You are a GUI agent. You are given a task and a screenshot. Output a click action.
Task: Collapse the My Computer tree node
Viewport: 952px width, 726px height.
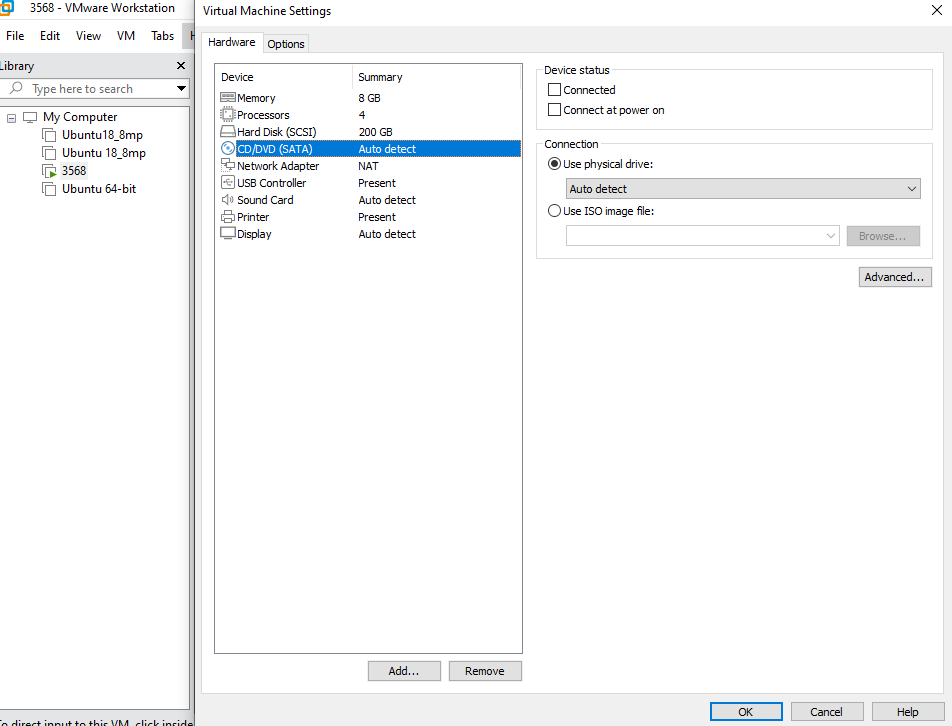[x=12, y=118]
